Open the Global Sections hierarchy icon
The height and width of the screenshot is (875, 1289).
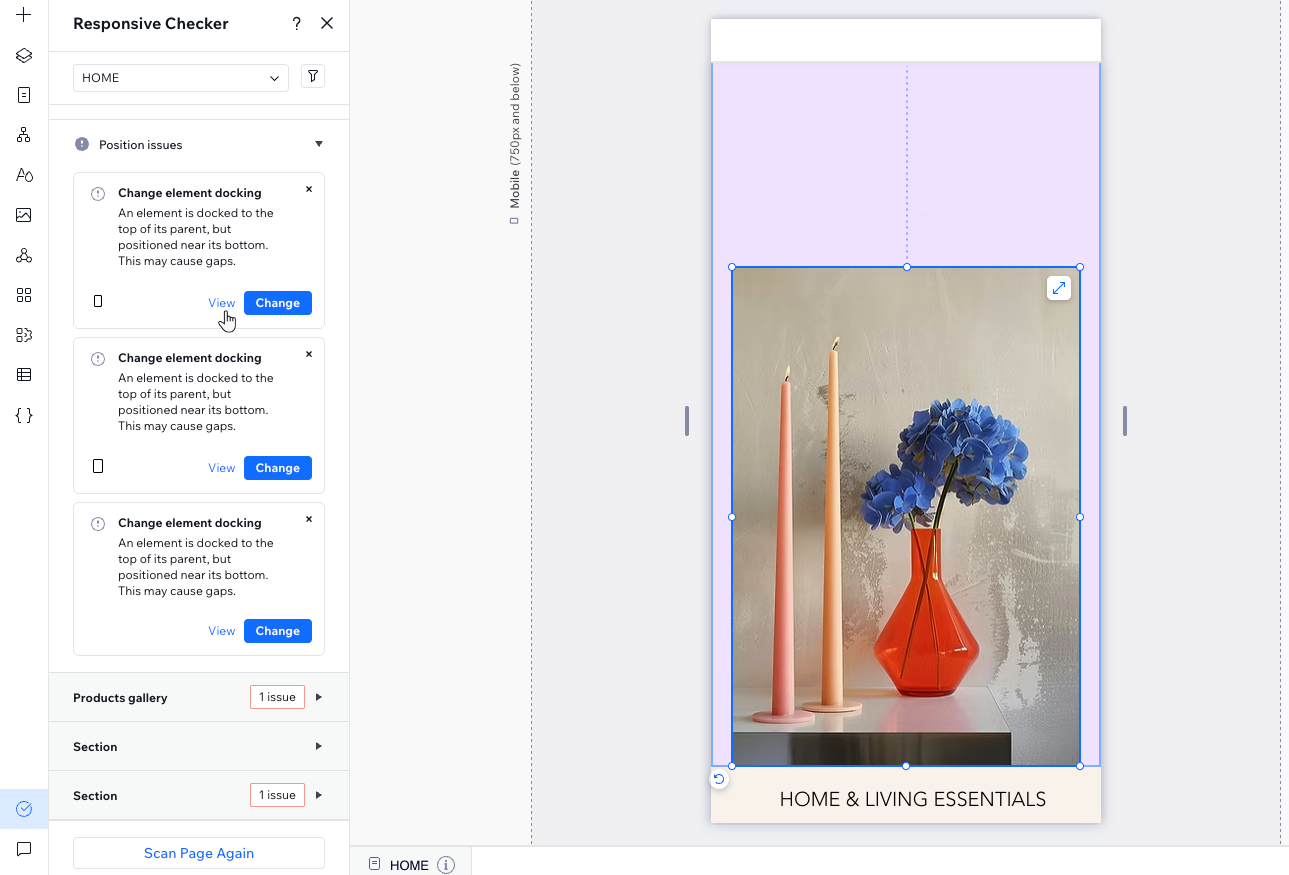pos(24,135)
